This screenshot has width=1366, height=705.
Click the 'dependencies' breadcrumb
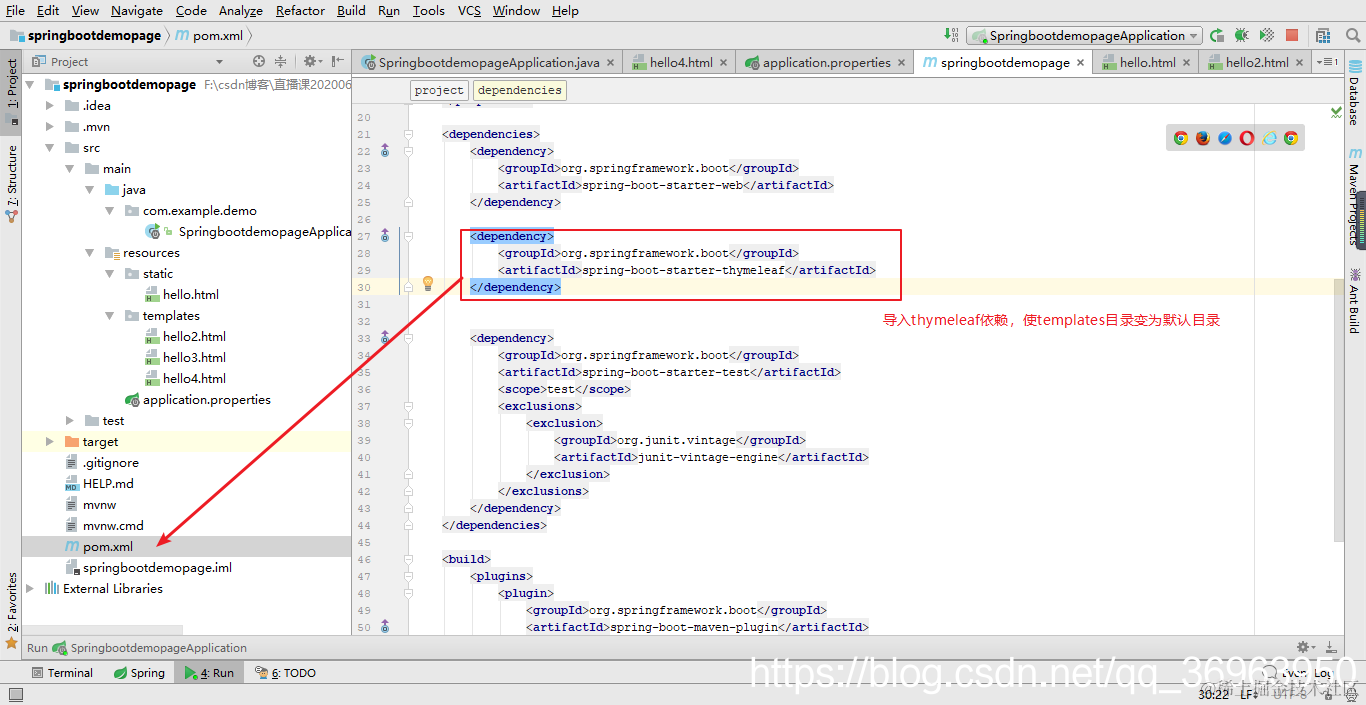pyautogui.click(x=519, y=90)
